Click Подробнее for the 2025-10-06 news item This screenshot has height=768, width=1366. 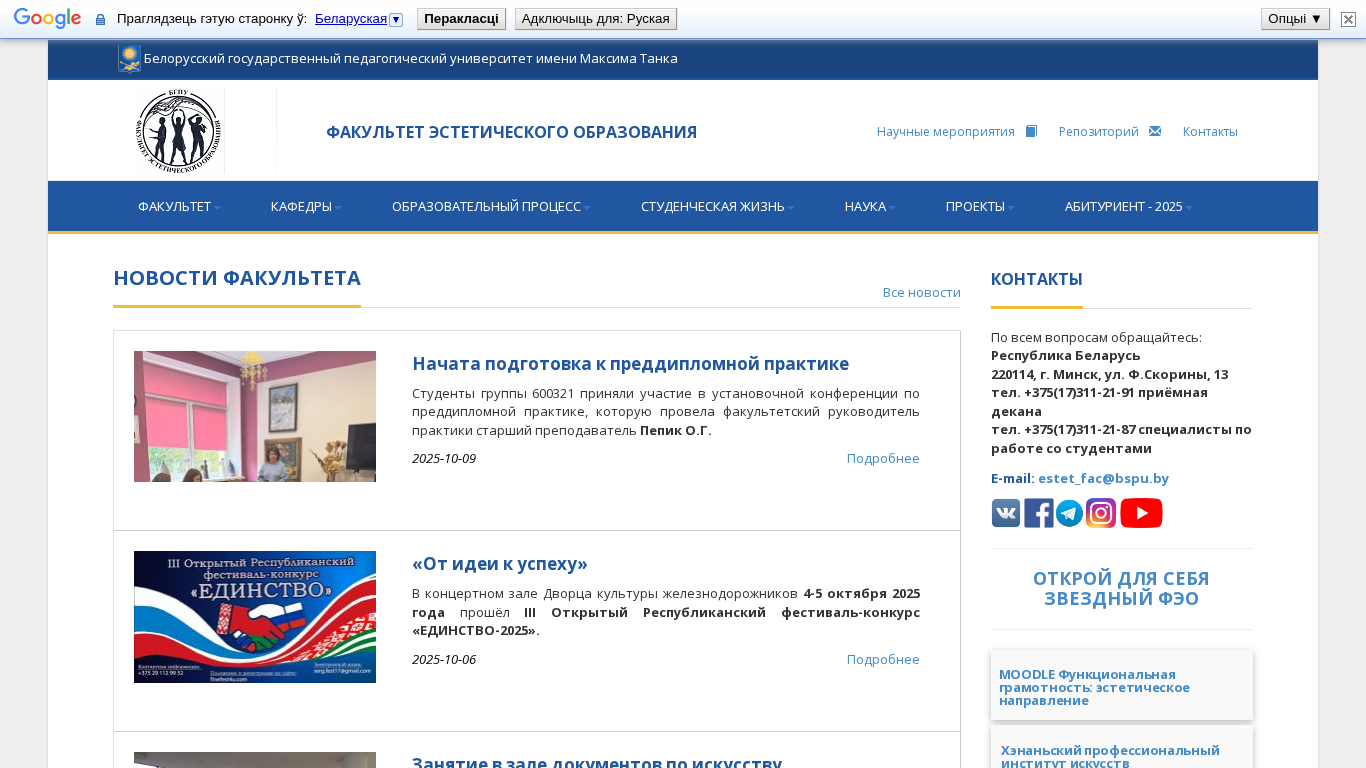point(883,659)
